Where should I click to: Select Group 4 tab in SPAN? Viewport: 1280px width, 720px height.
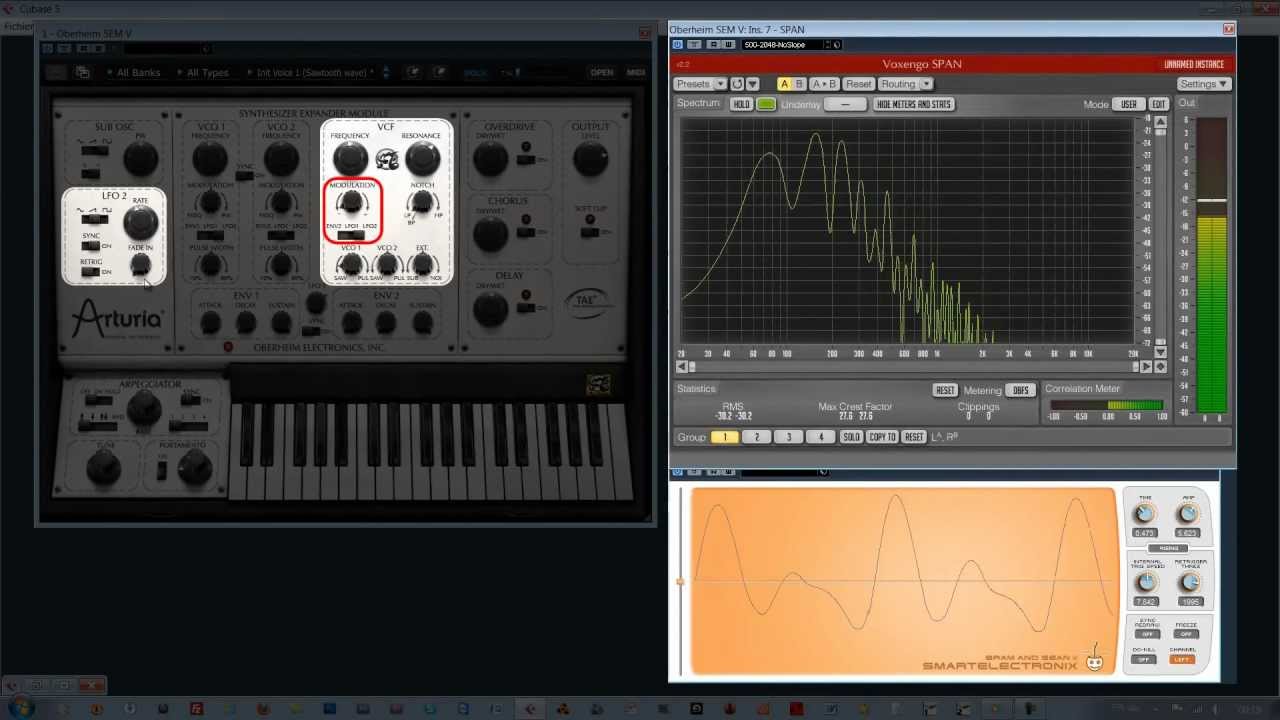point(821,437)
